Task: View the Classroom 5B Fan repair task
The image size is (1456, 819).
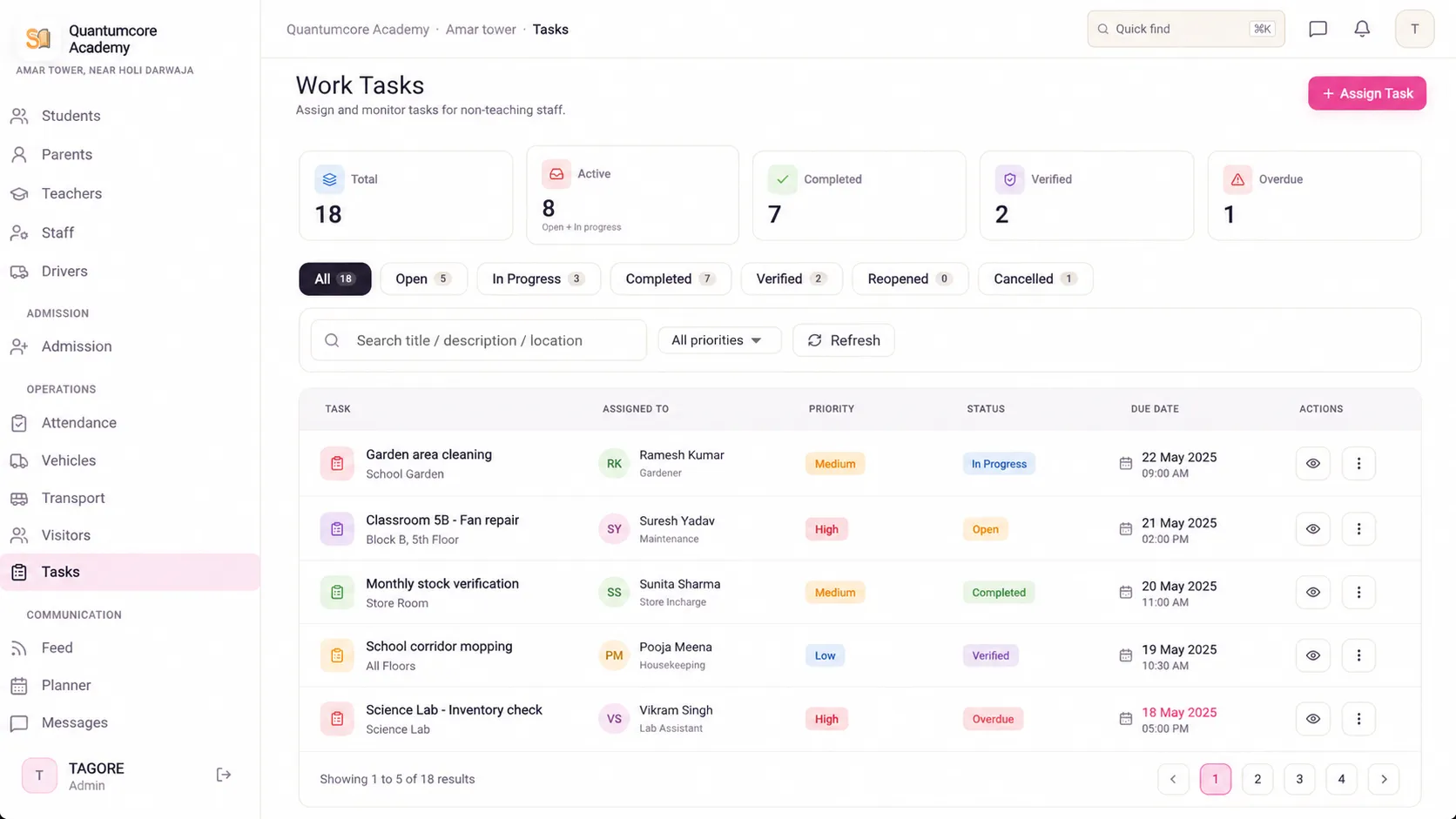Action: pyautogui.click(x=1312, y=529)
